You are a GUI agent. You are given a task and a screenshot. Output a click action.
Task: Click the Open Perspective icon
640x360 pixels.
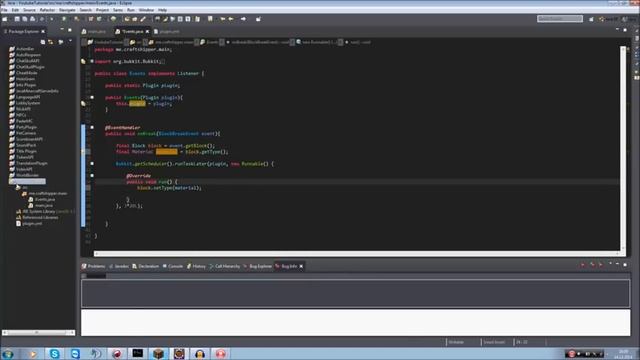tap(591, 19)
